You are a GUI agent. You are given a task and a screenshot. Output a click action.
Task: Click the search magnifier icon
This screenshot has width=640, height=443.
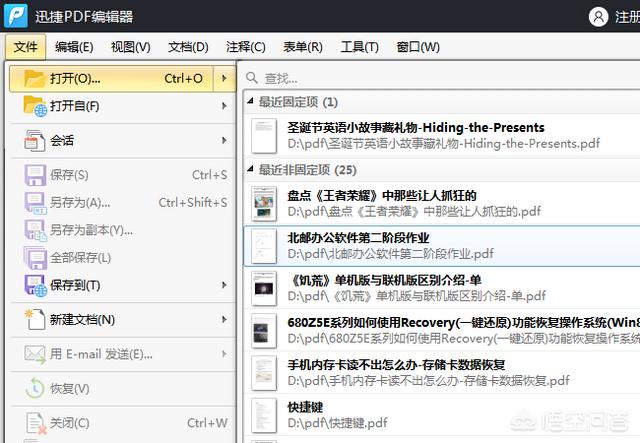(x=252, y=78)
